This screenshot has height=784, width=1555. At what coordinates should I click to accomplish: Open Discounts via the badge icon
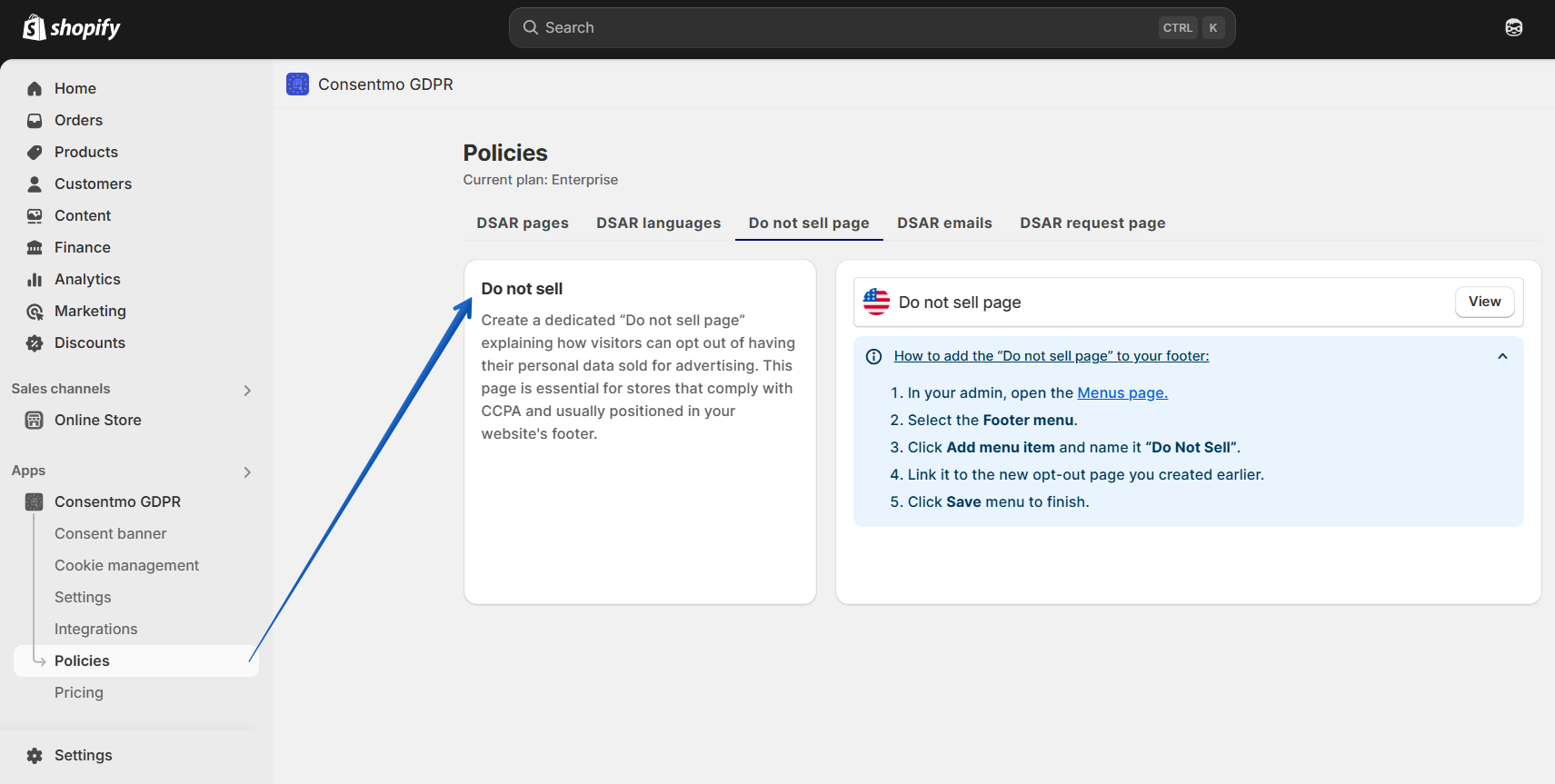(x=35, y=342)
